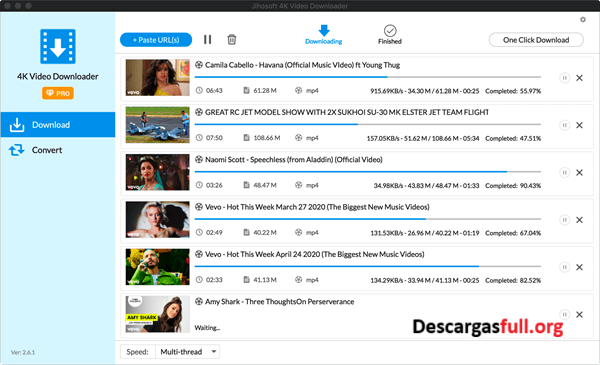This screenshot has width=600, height=365.
Task: Click the reel icon beside Amy Shark title
Action: (199, 301)
